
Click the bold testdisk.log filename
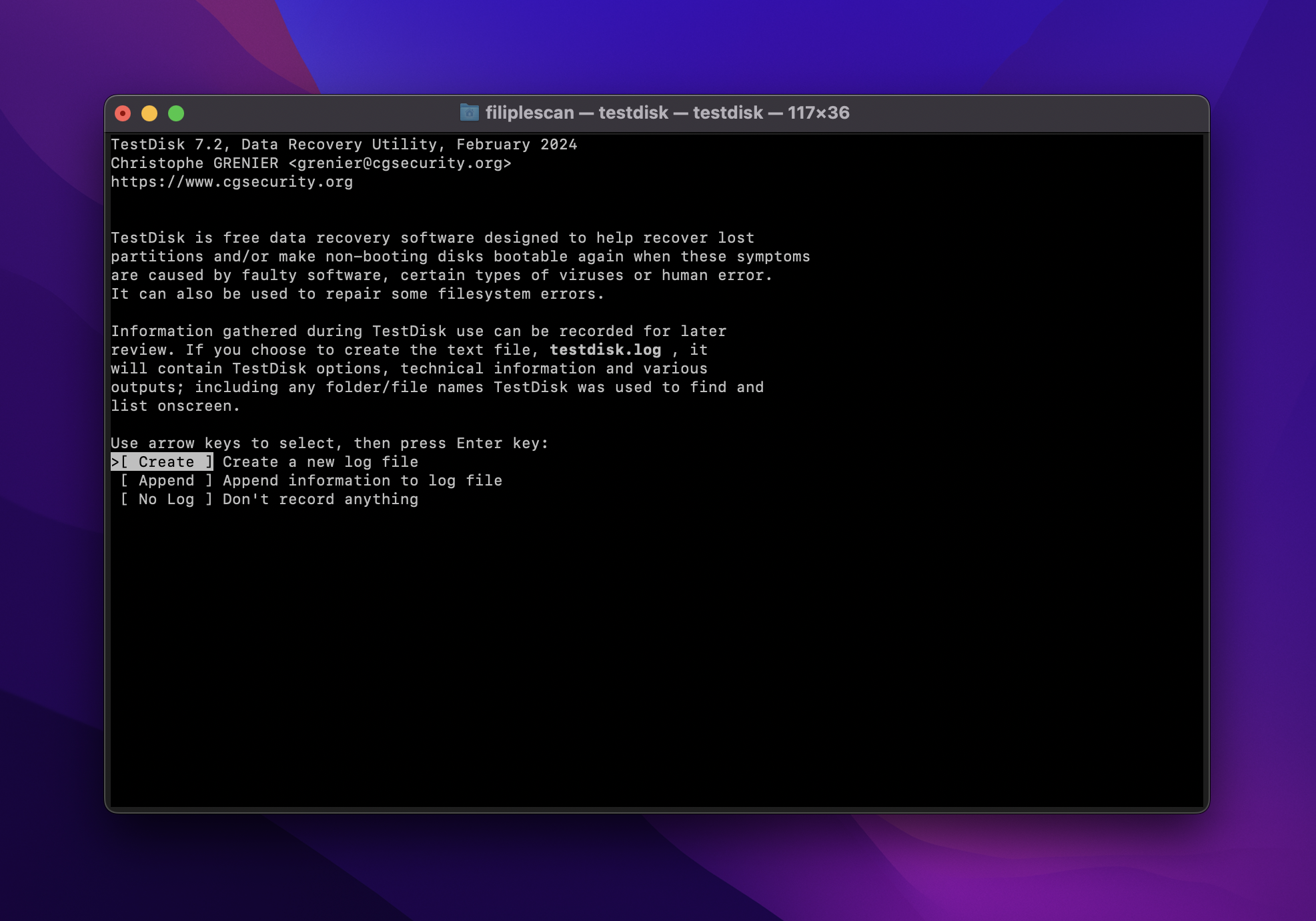tap(605, 349)
